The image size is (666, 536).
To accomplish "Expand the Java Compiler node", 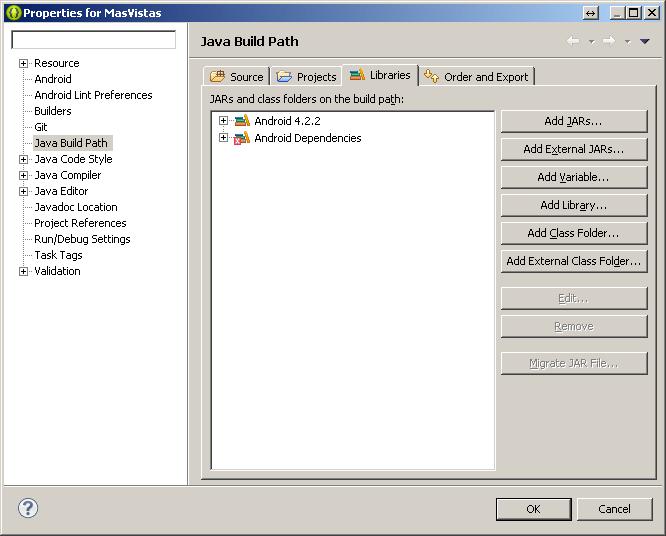I will tap(23, 175).
